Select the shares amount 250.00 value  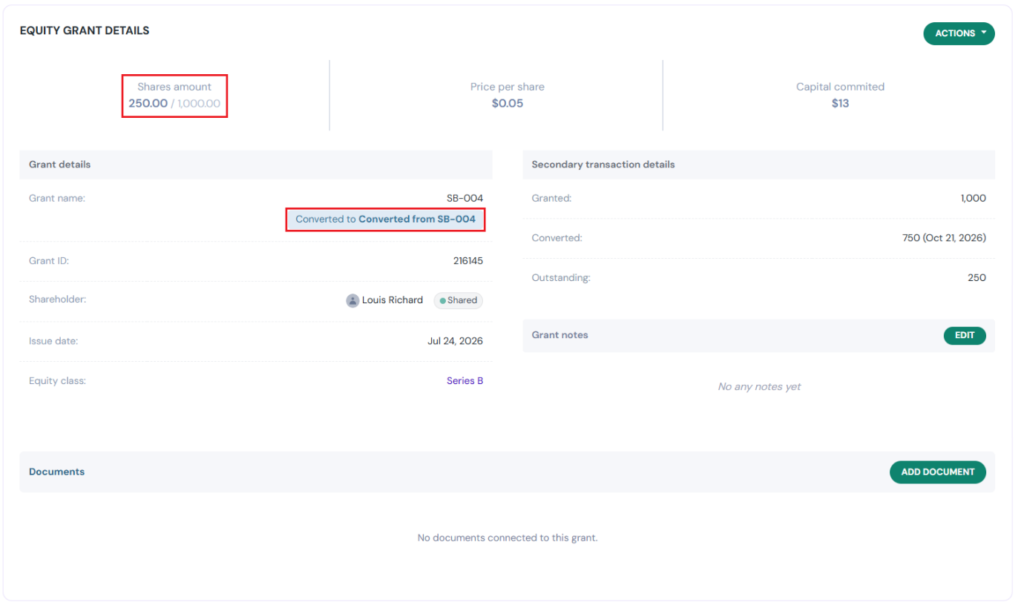click(x=148, y=103)
